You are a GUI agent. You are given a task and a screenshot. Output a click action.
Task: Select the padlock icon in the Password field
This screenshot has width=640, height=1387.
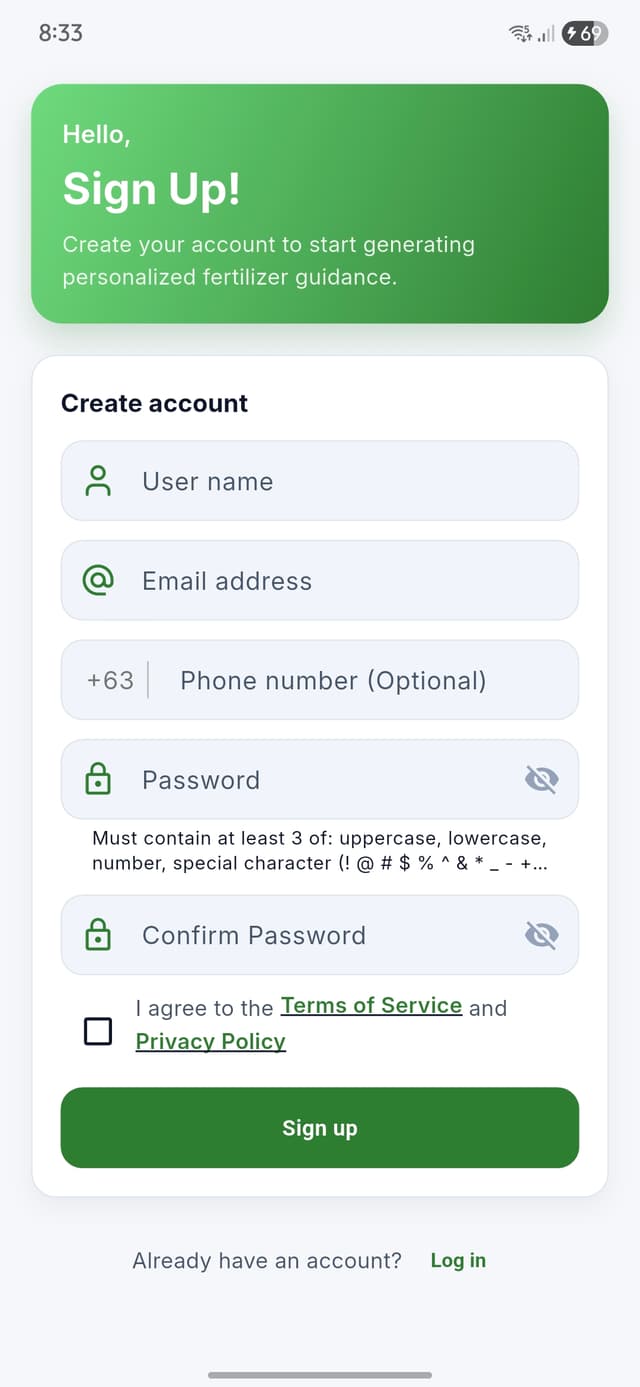(x=98, y=779)
